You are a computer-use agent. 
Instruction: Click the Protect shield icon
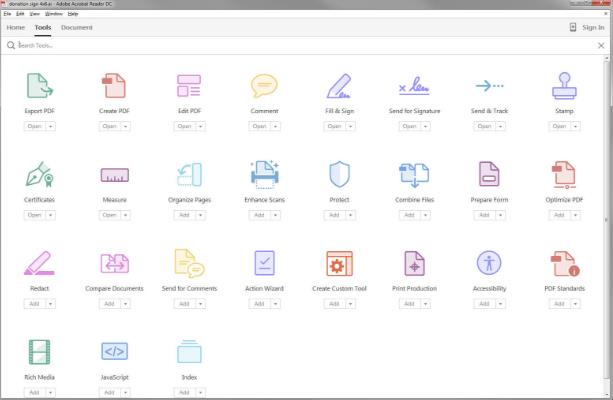[x=339, y=175]
